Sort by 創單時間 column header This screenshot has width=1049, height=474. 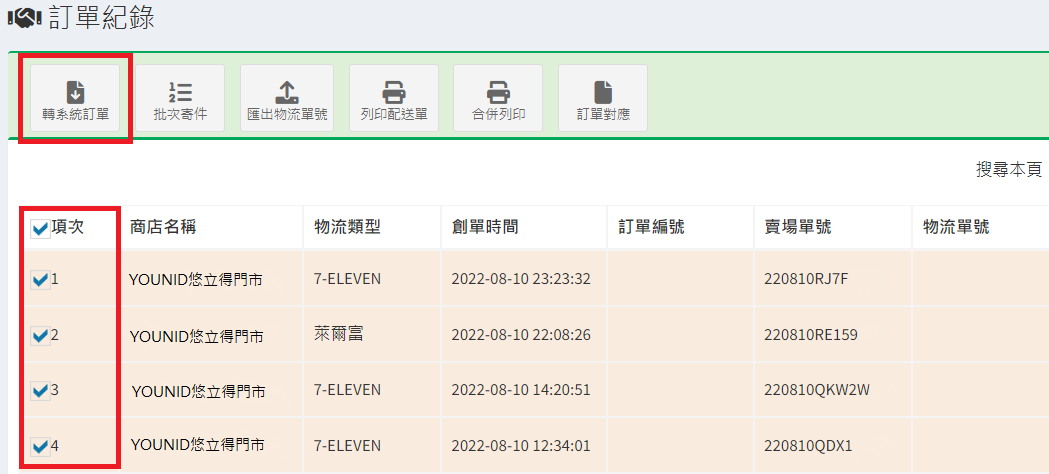click(x=485, y=227)
